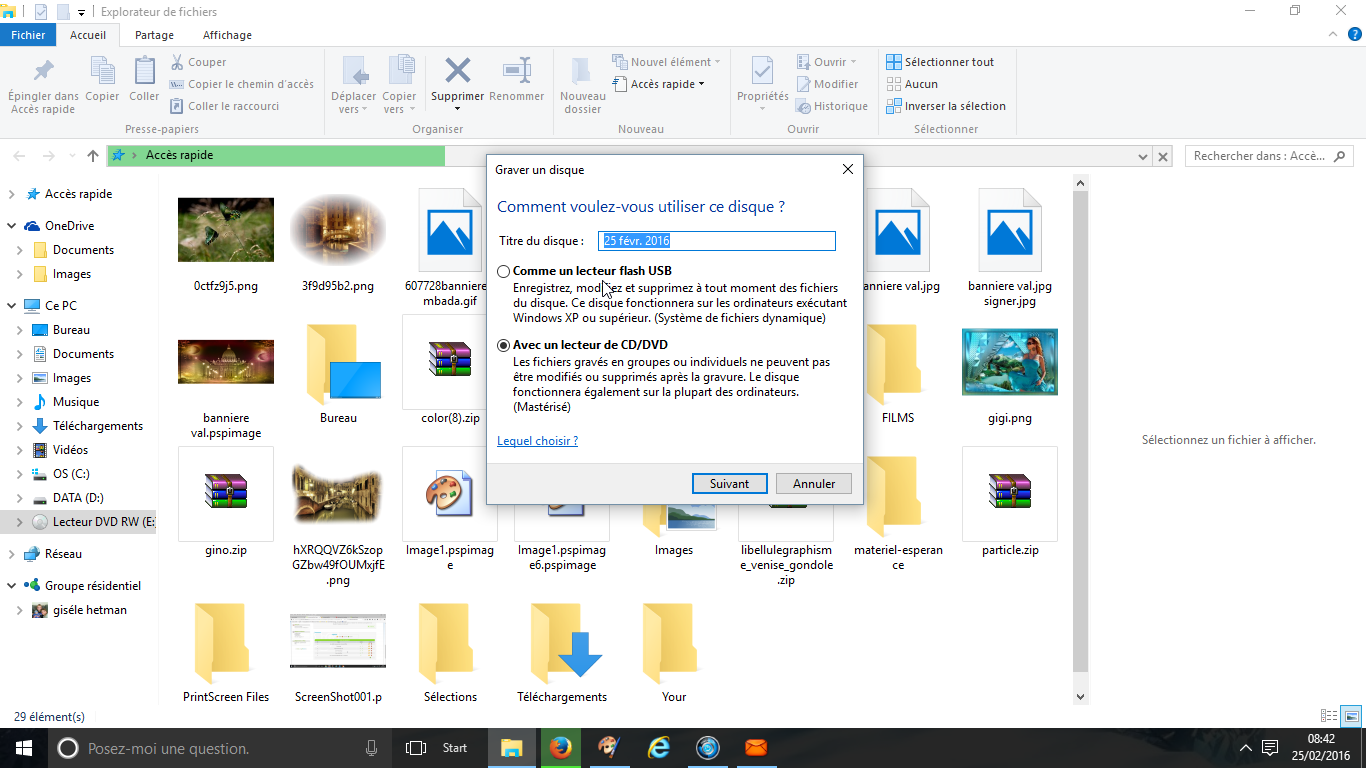1366x768 pixels.
Task: Click the Copier ribbon icon
Action: pos(102,72)
